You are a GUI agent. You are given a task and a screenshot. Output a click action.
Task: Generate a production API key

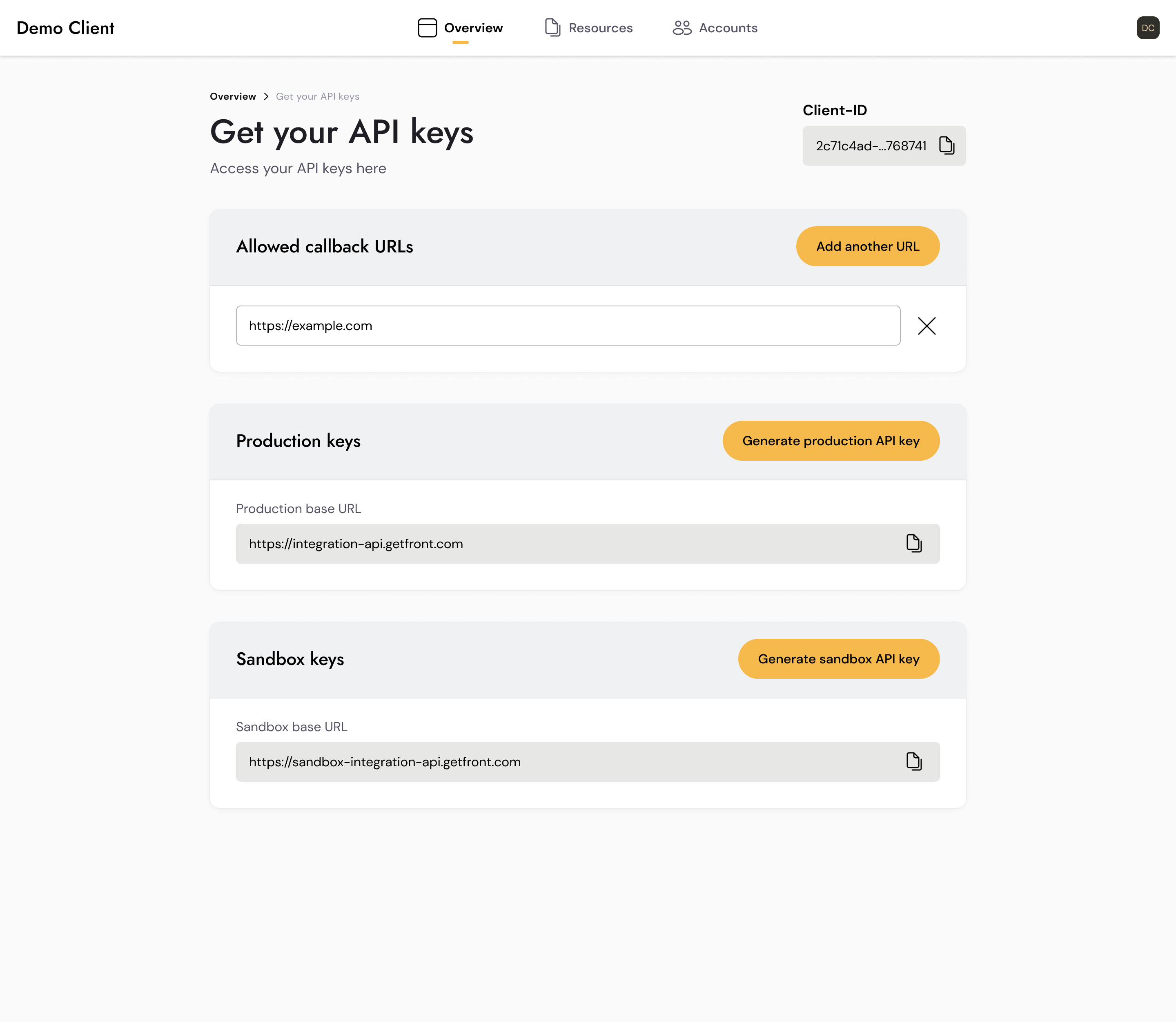831,441
